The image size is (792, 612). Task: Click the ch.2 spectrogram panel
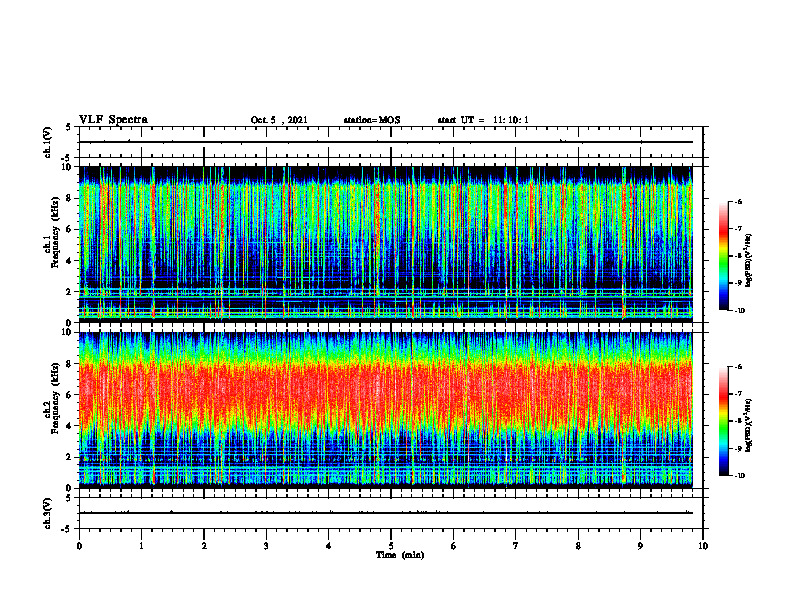[x=386, y=410]
